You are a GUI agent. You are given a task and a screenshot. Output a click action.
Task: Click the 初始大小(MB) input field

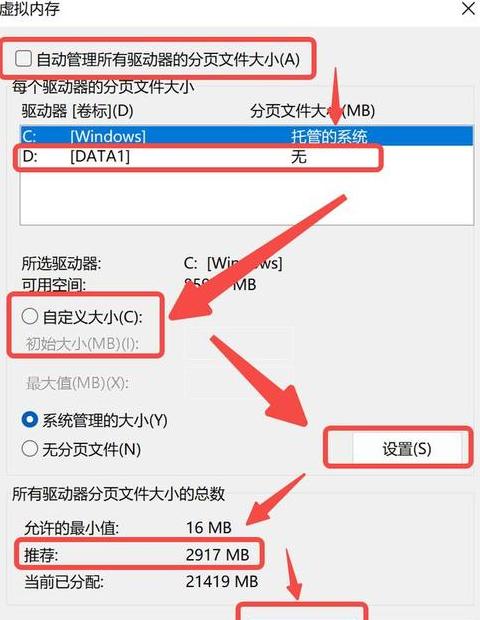239,343
